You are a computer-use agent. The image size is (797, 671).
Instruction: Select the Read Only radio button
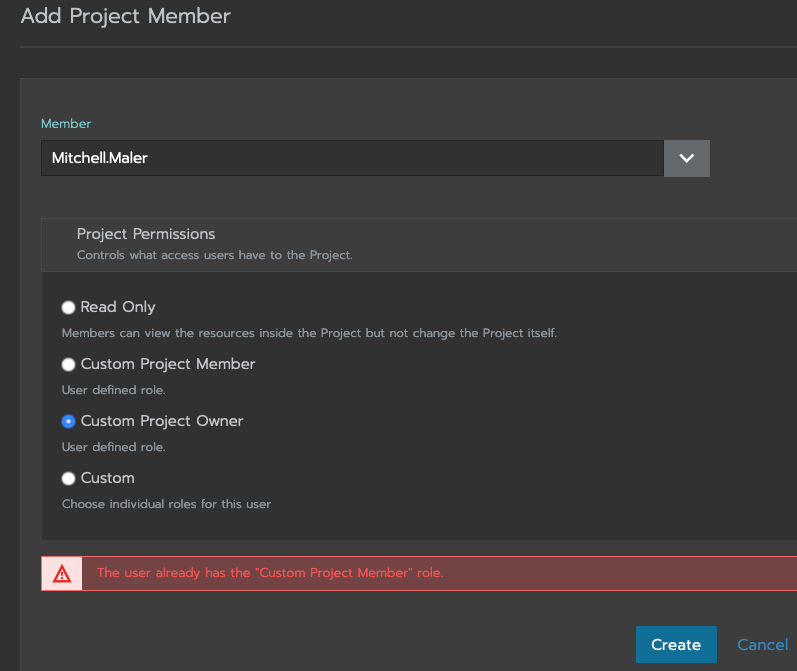[x=68, y=308]
